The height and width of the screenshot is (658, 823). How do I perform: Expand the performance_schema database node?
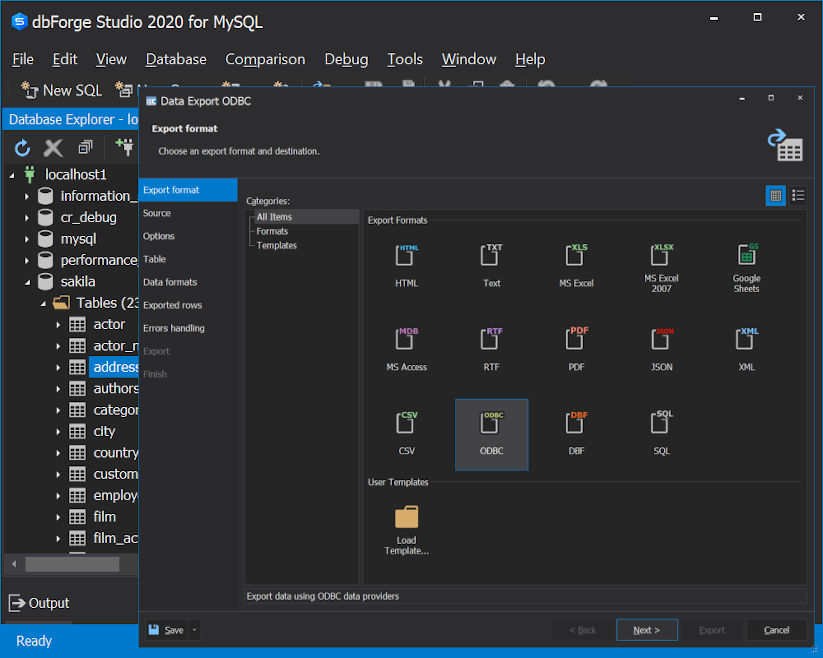coord(27,261)
